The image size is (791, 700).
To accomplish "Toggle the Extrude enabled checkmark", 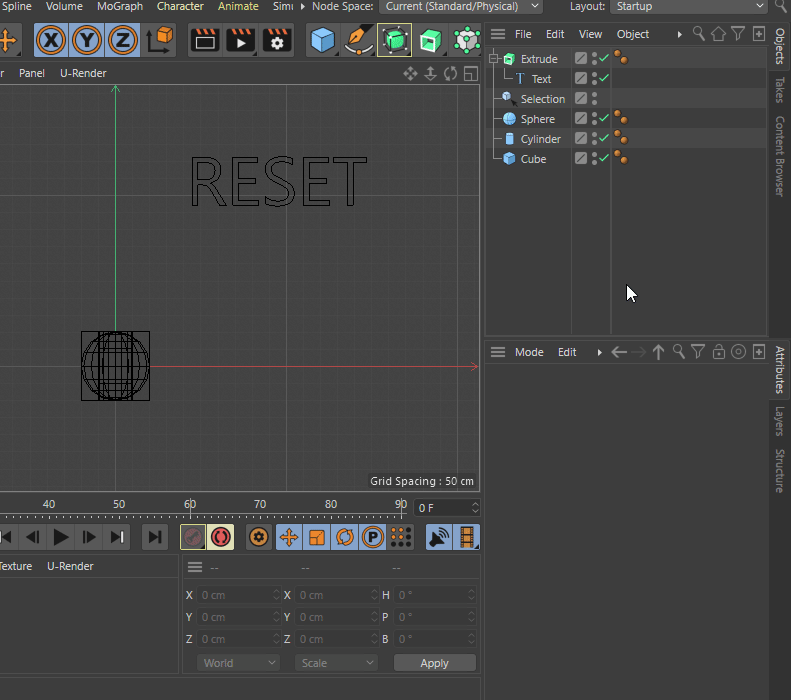I will (604, 58).
